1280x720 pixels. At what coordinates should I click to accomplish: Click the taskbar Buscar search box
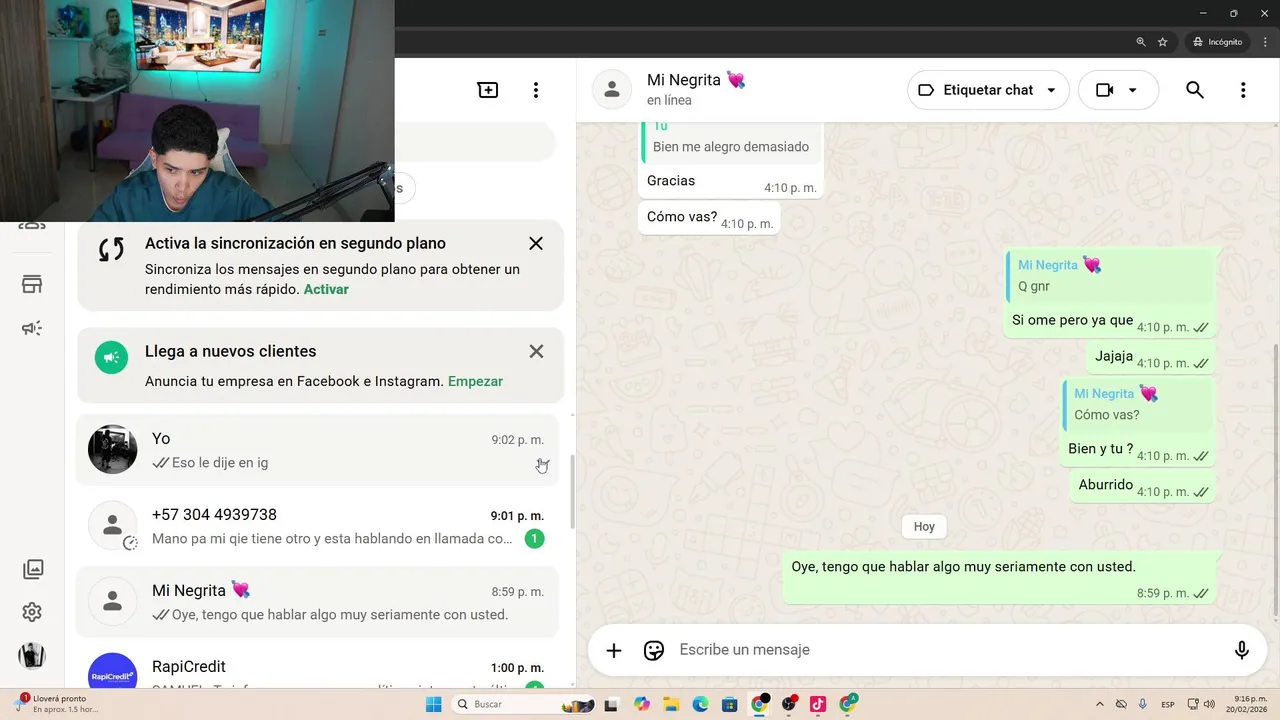tap(521, 704)
